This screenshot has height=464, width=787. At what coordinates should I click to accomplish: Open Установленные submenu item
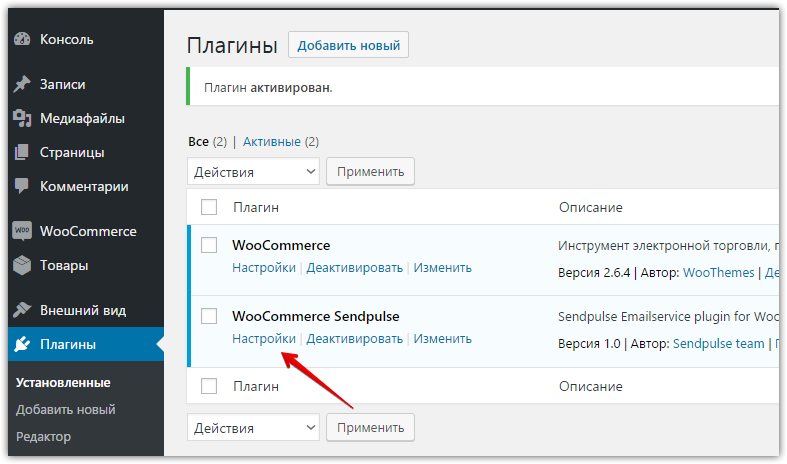pos(63,383)
